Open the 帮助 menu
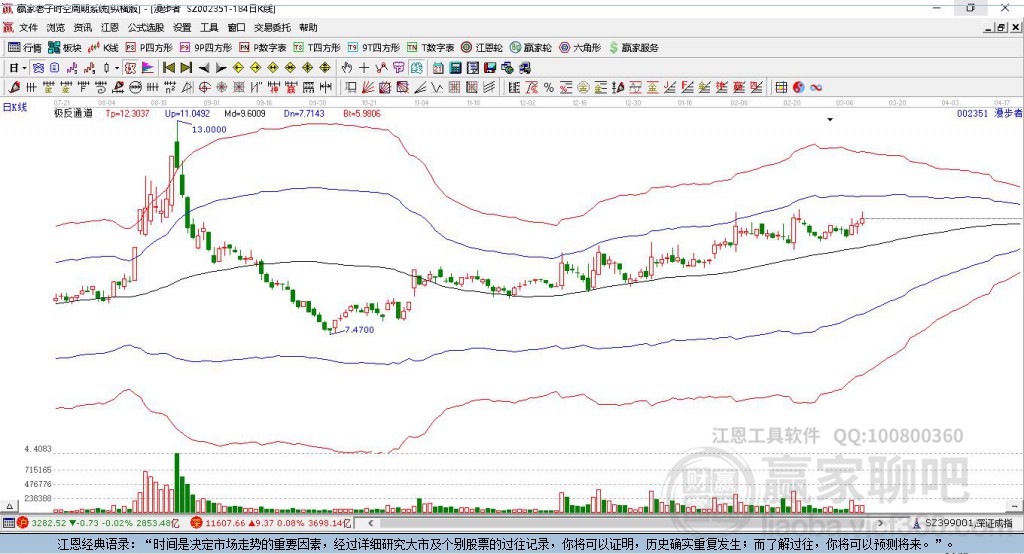This screenshot has height=554, width=1024. (308, 27)
